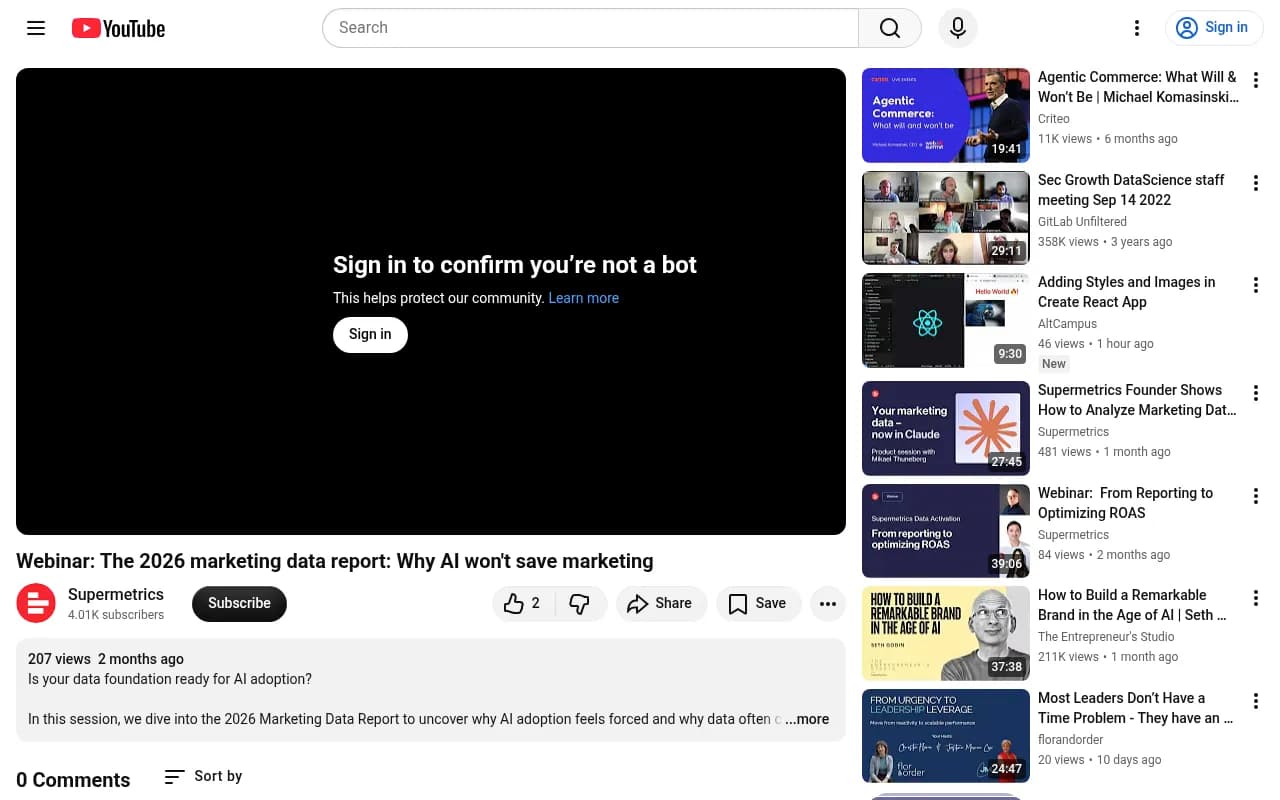The height and width of the screenshot is (800, 1280).
Task: Click channel name AltCampus
Action: tap(1068, 324)
